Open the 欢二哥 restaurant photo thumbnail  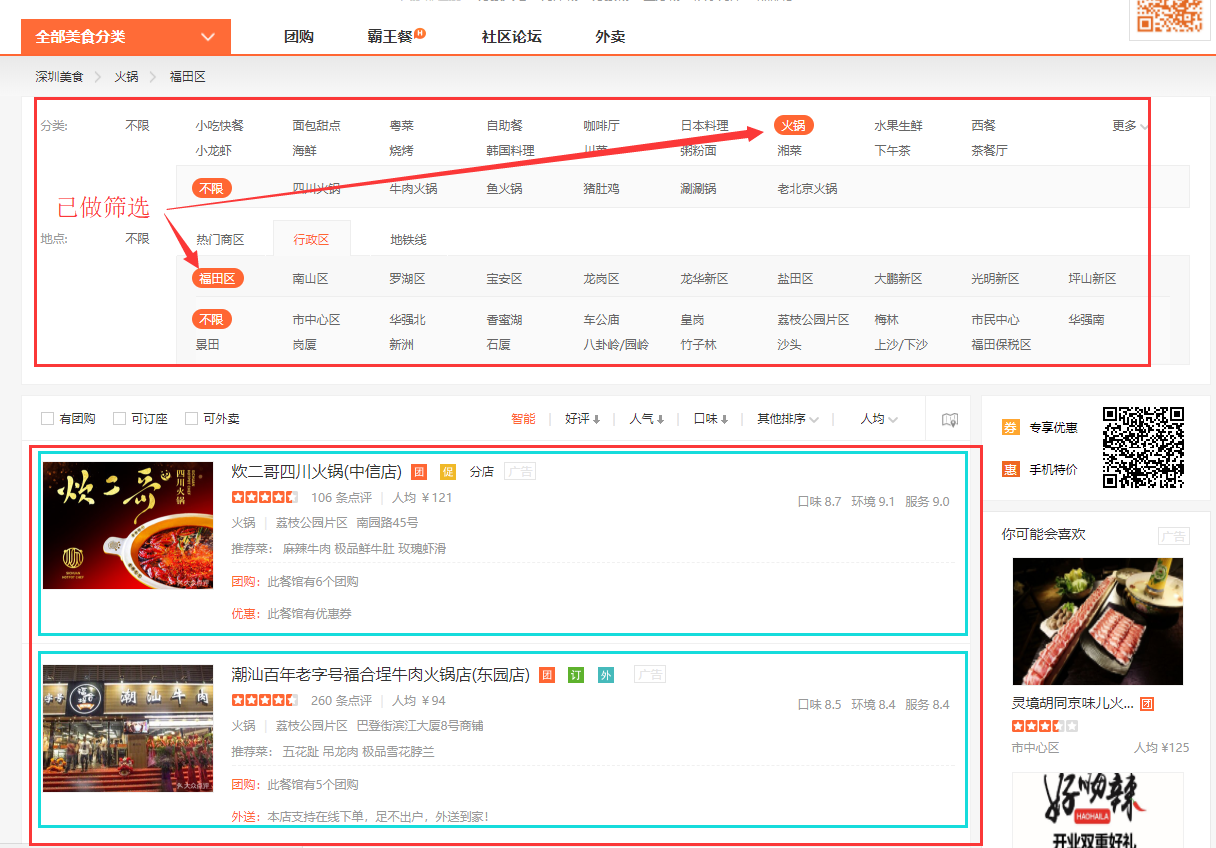(x=128, y=526)
